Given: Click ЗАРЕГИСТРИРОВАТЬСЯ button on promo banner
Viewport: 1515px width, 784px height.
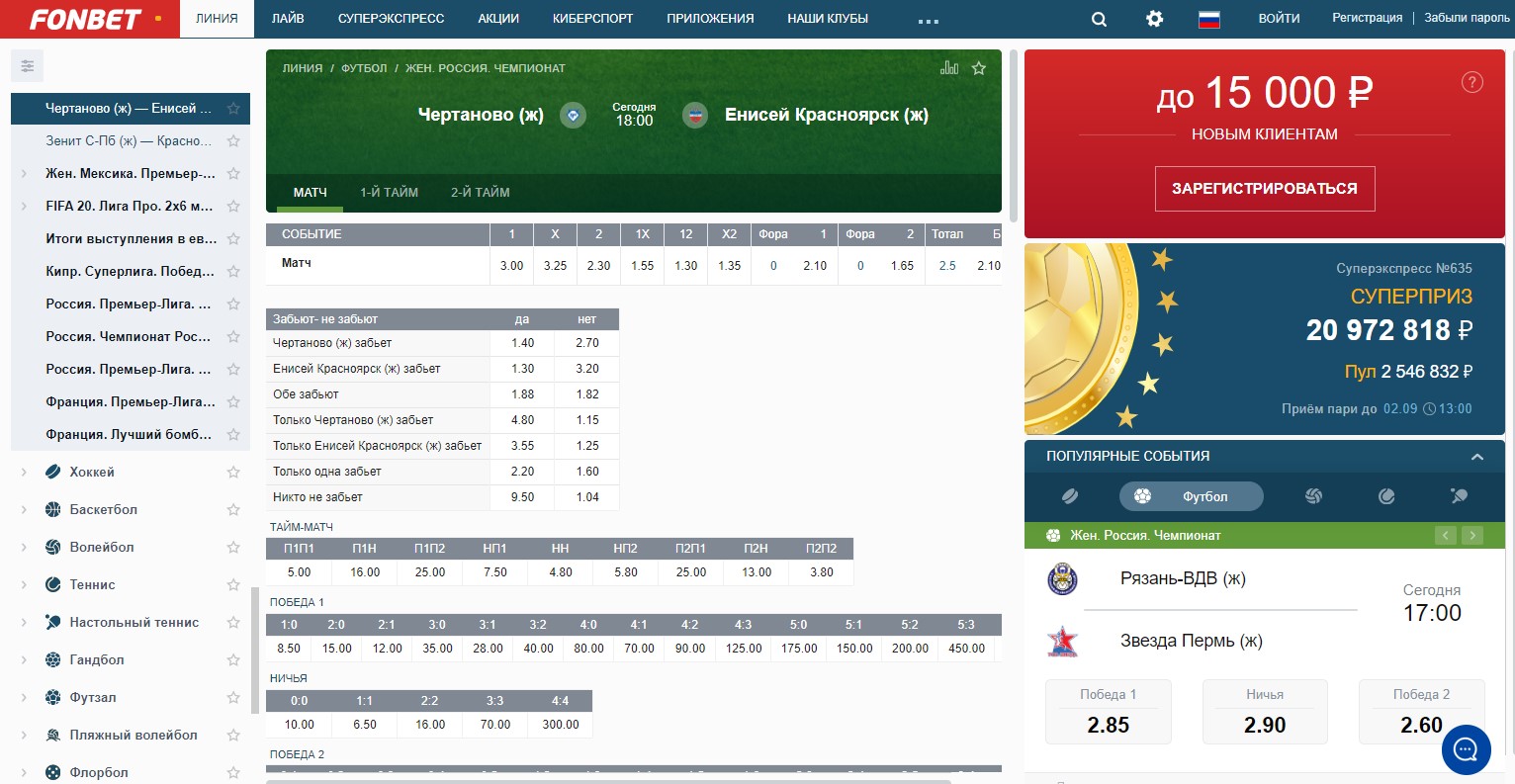Looking at the screenshot, I should 1265,189.
